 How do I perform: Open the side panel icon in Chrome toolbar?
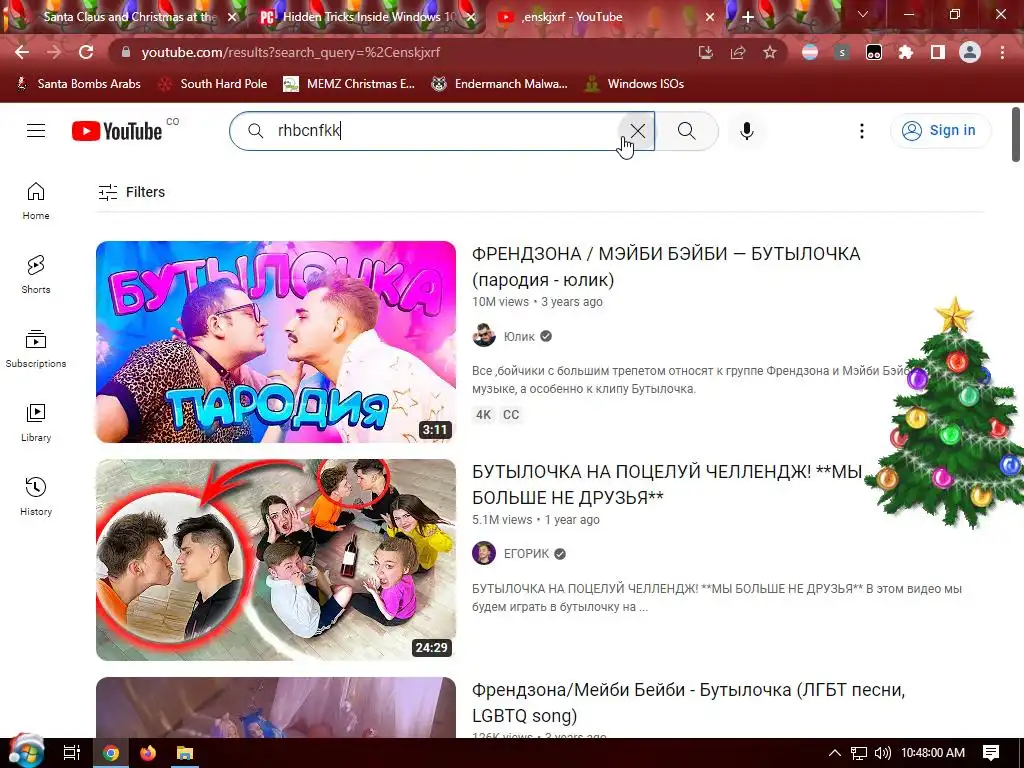coord(937,52)
